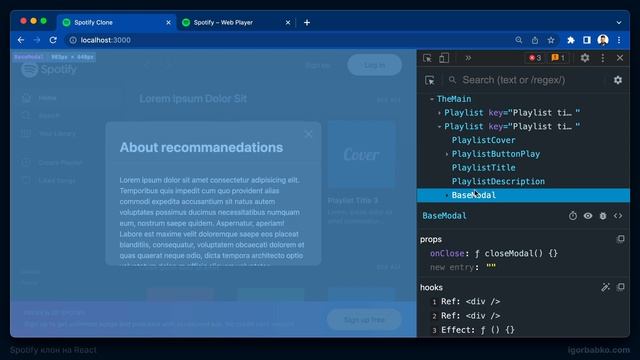Click the BaseModal component name header
The height and width of the screenshot is (360, 640).
[x=444, y=216]
